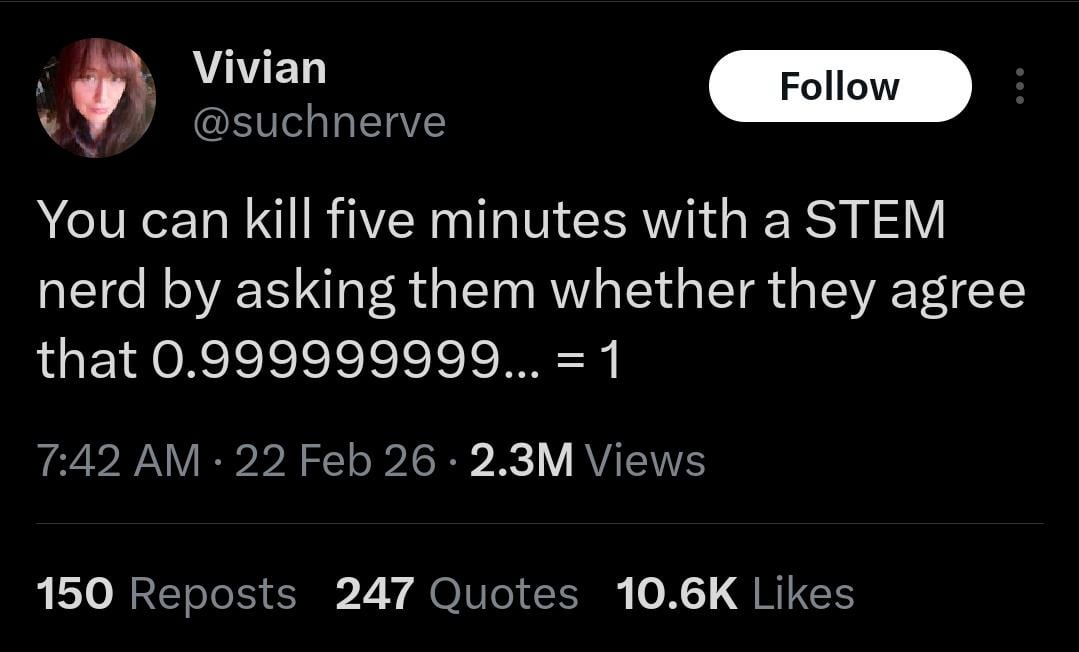Open the @suchnerve handle link
The width and height of the screenshot is (1079, 652).
[x=319, y=122]
